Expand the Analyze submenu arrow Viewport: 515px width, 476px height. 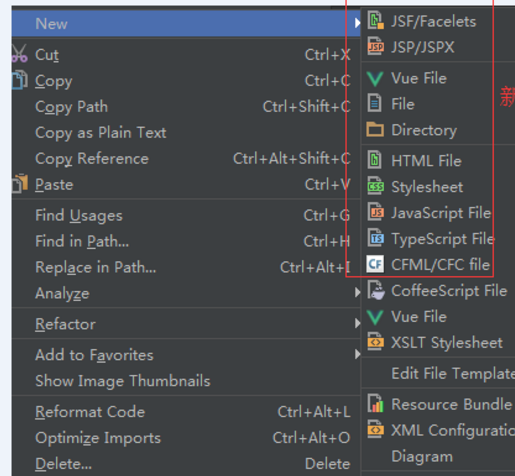pyautogui.click(x=357, y=293)
